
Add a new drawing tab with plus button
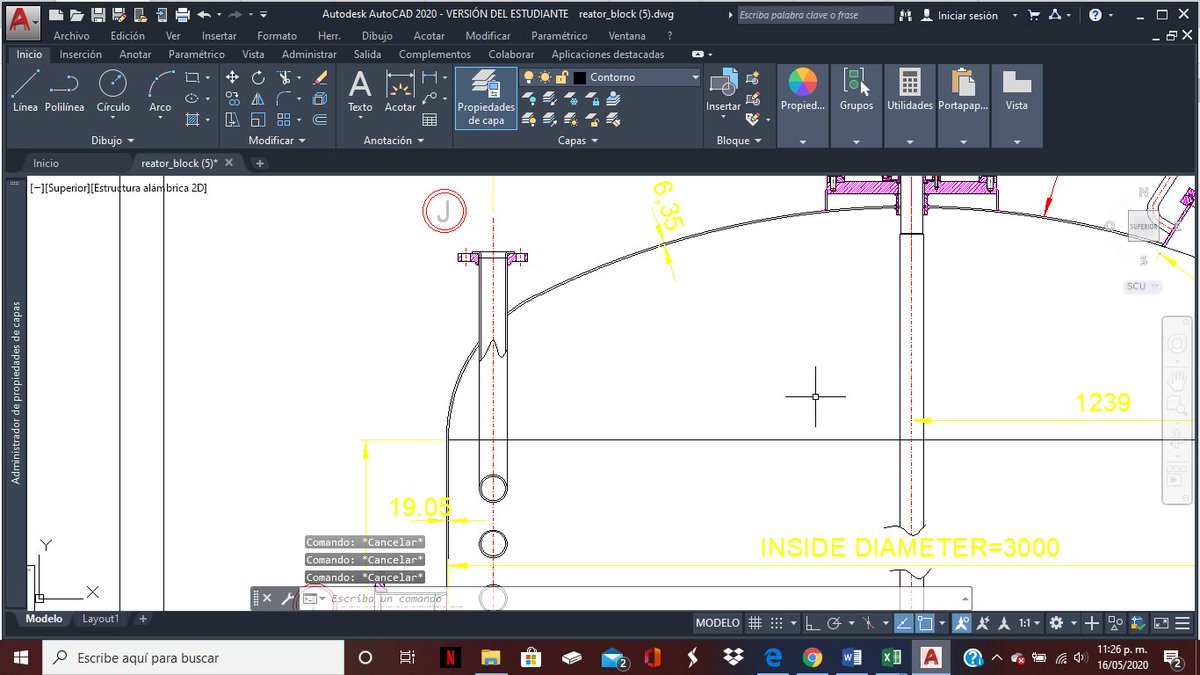pyautogui.click(x=259, y=163)
